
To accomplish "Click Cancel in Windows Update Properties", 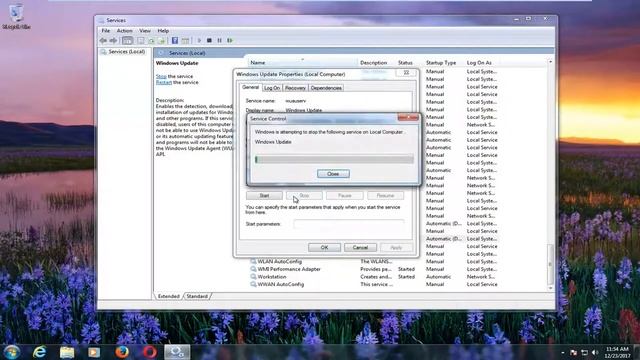I will [360, 247].
